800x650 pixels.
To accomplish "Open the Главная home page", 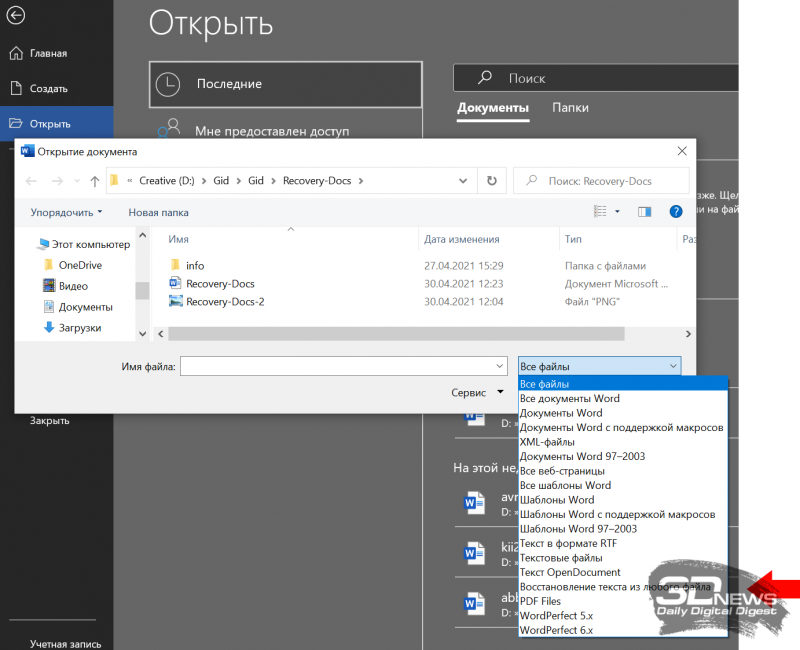I will 38,53.
